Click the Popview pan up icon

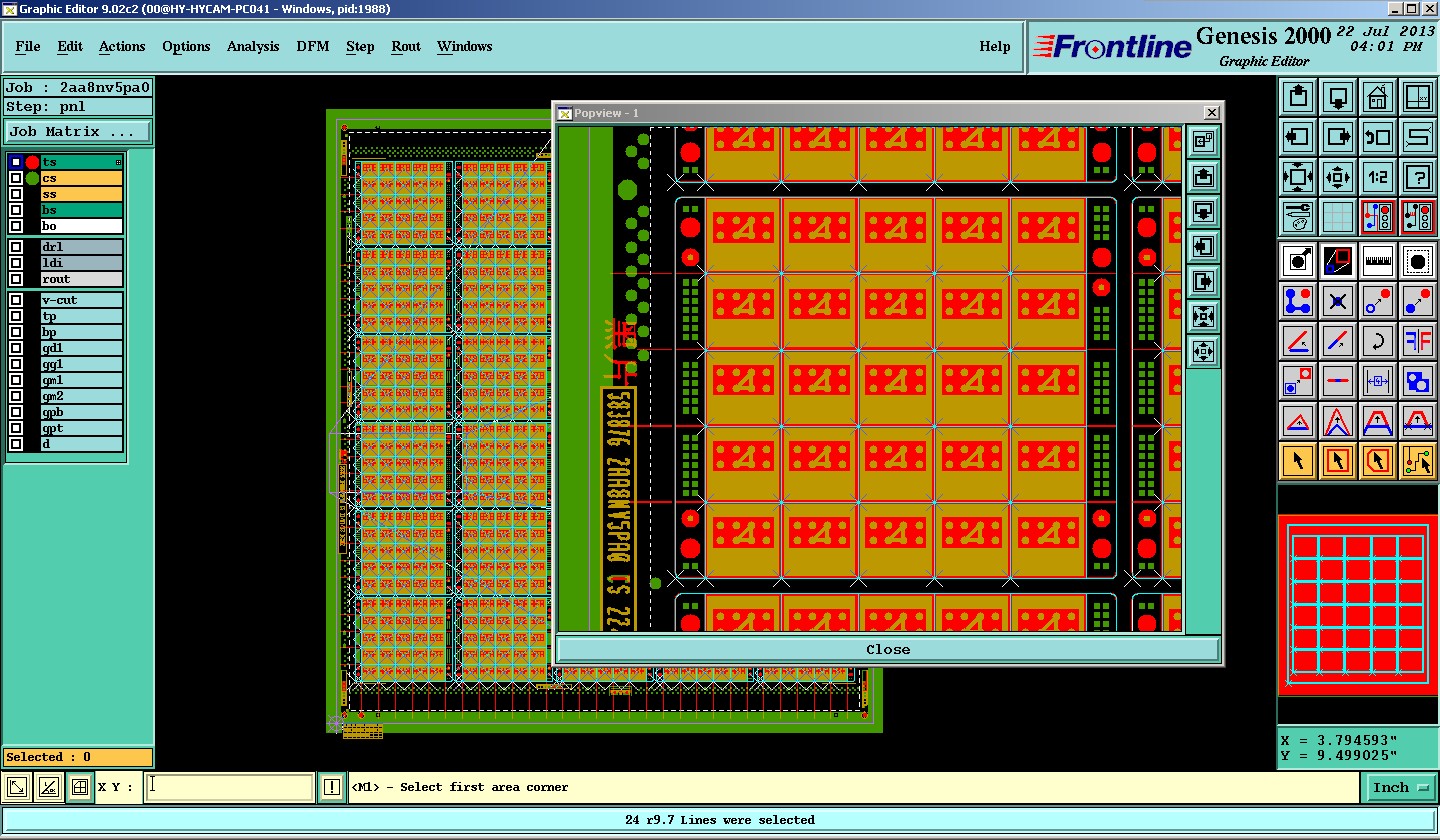tap(1204, 176)
